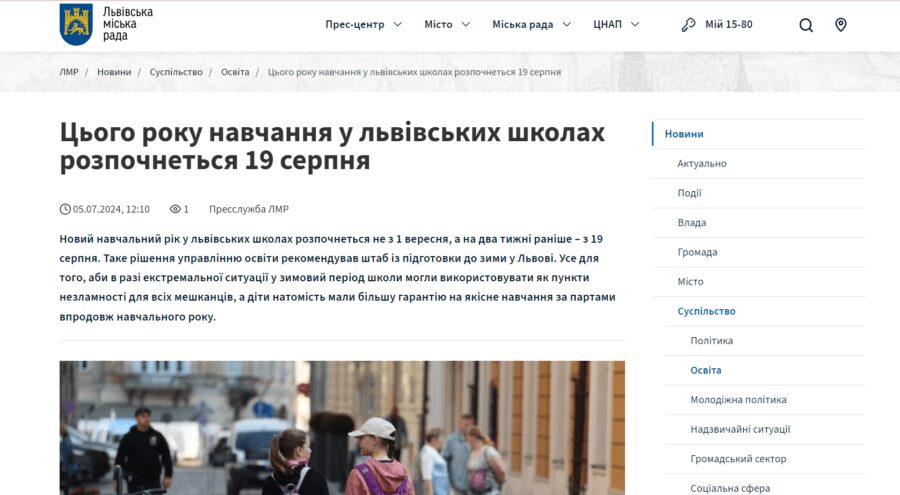Expand the Міська рада dropdown chevron
This screenshot has height=495, width=900.
(x=567, y=24)
